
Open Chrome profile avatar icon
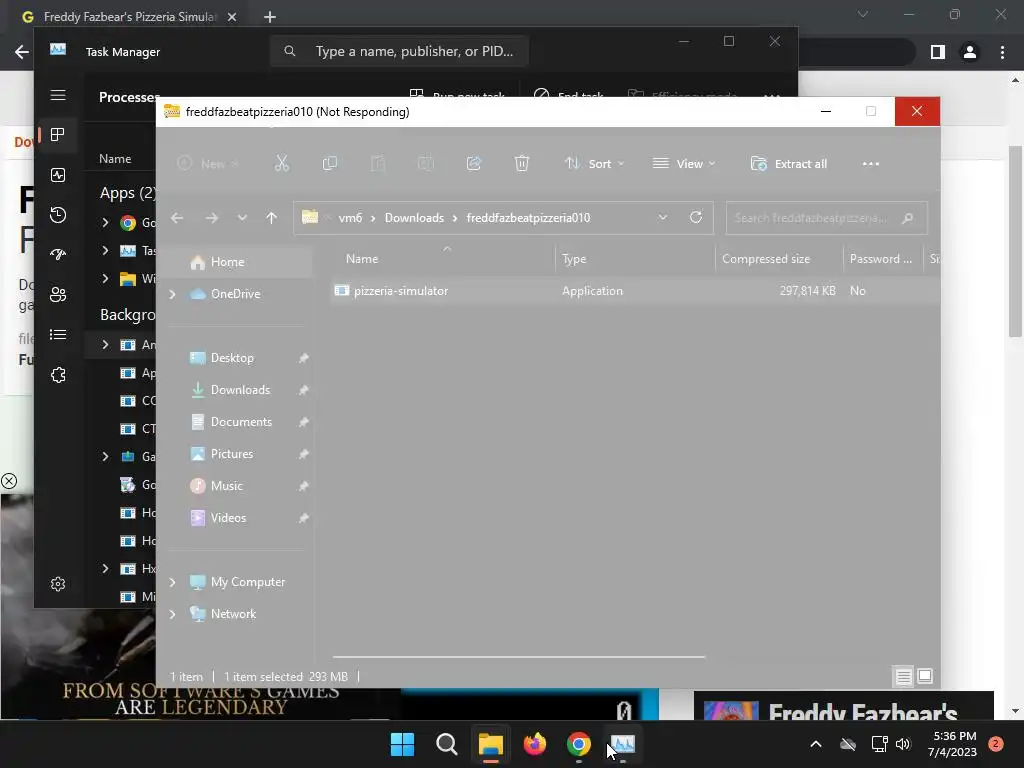(x=970, y=52)
